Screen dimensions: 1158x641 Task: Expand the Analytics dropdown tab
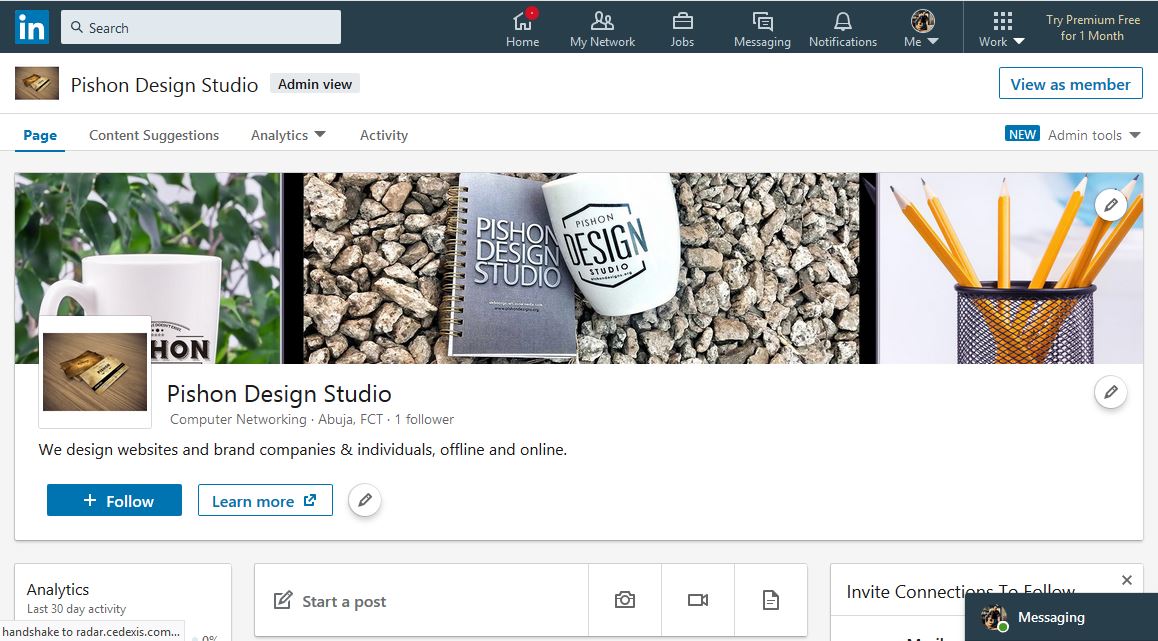click(x=288, y=135)
